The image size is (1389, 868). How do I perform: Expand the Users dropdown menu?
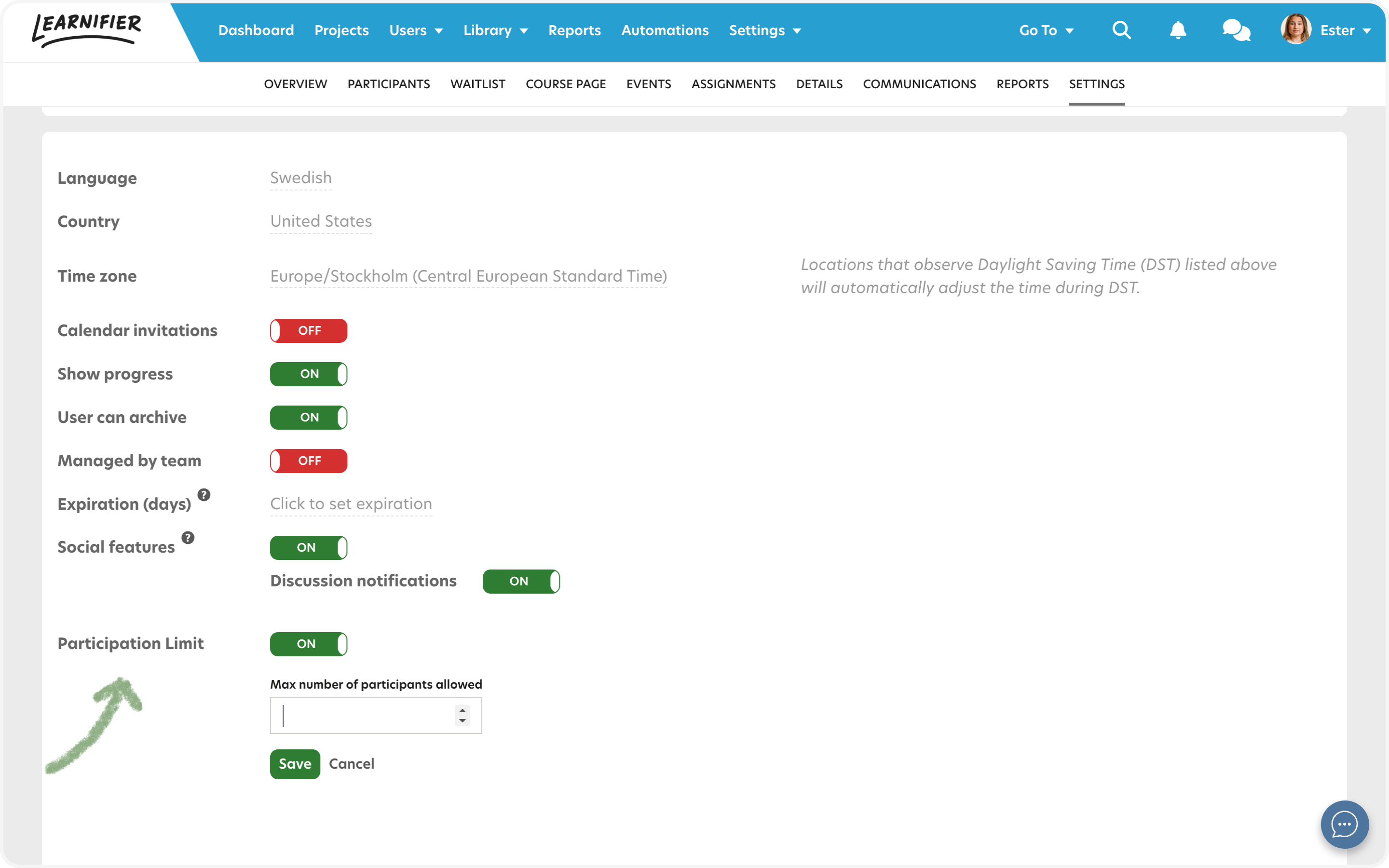tap(416, 30)
